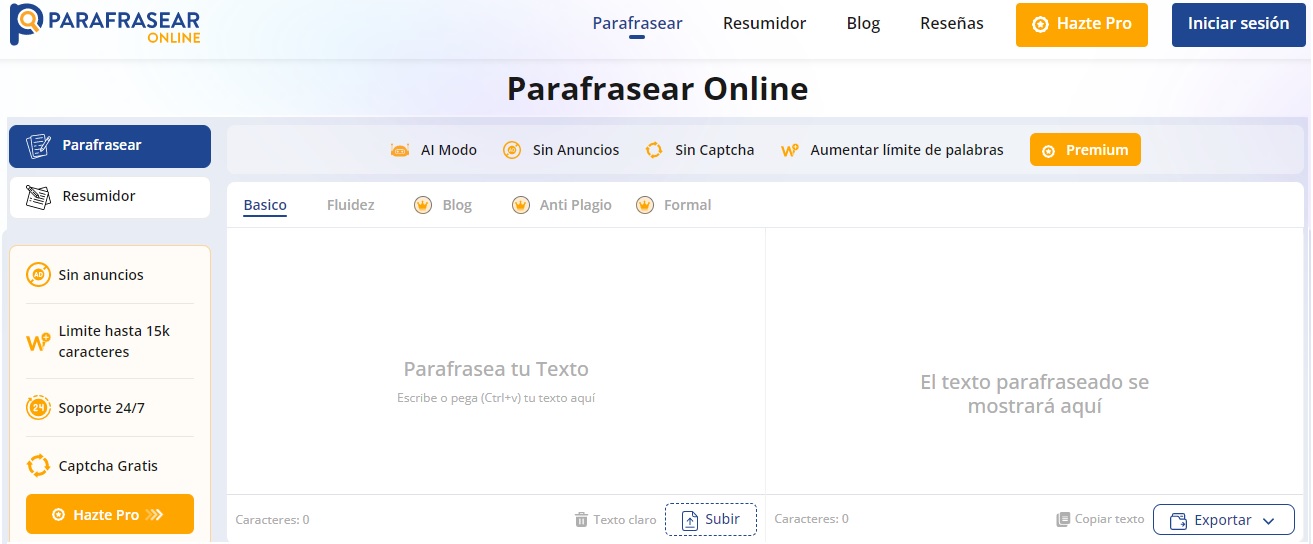Click the crown icon beside Formal
The width and height of the screenshot is (1313, 544).
click(x=645, y=205)
